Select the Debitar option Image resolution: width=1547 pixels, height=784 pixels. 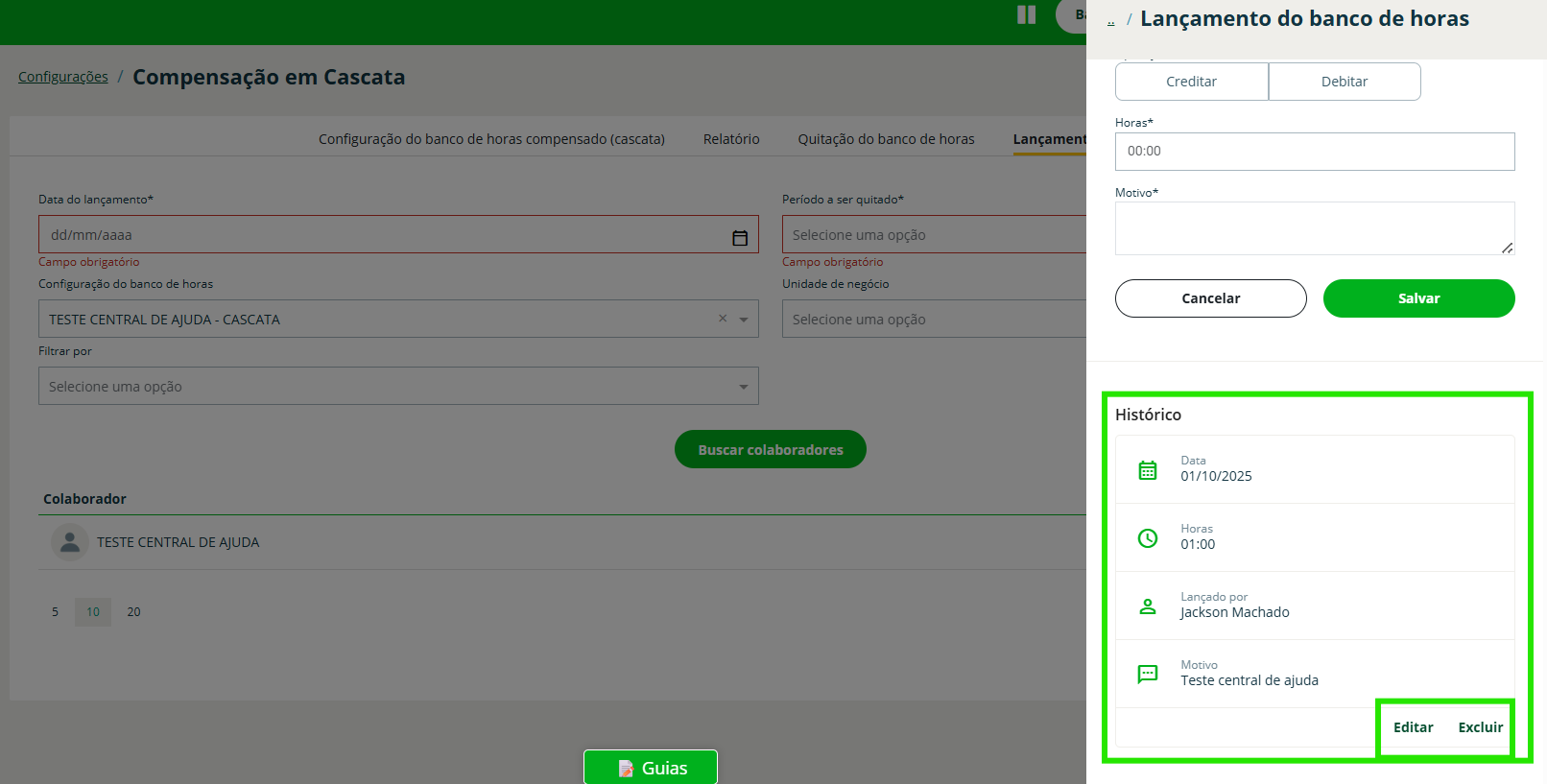pyautogui.click(x=1344, y=82)
